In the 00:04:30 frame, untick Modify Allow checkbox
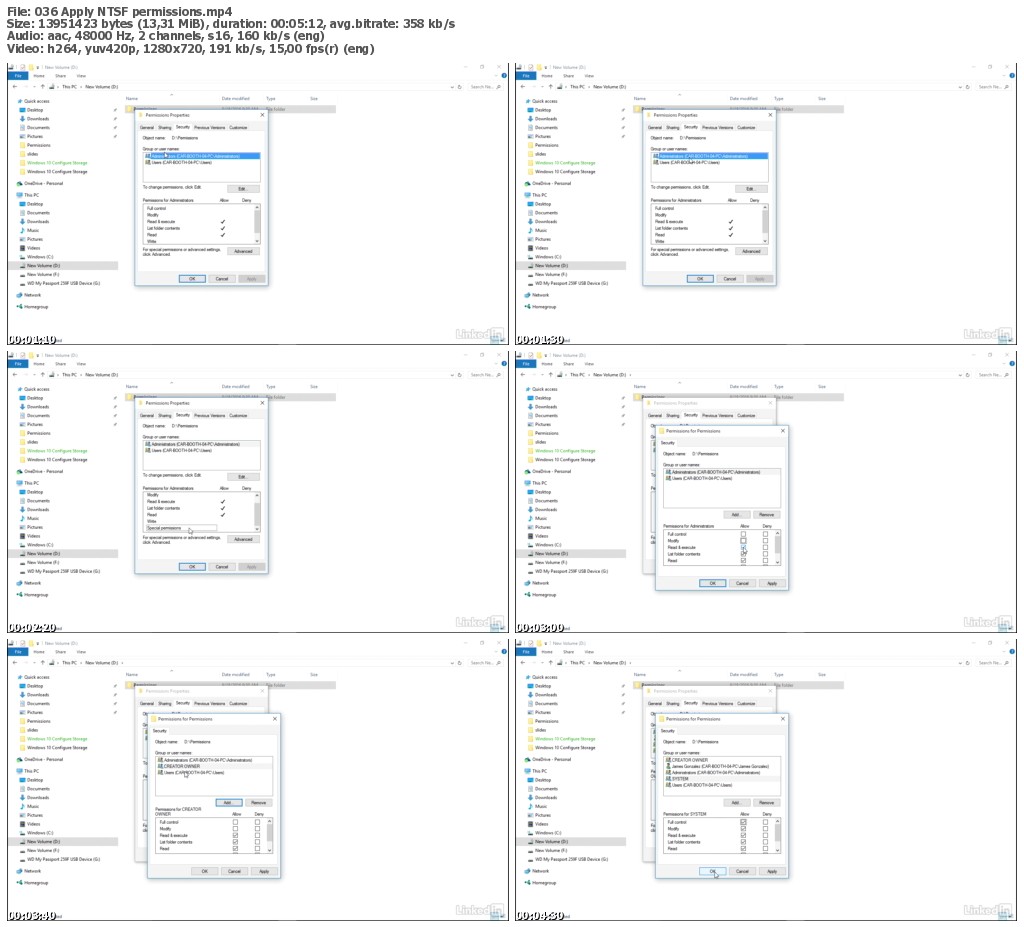The image size is (1024, 927). (743, 828)
